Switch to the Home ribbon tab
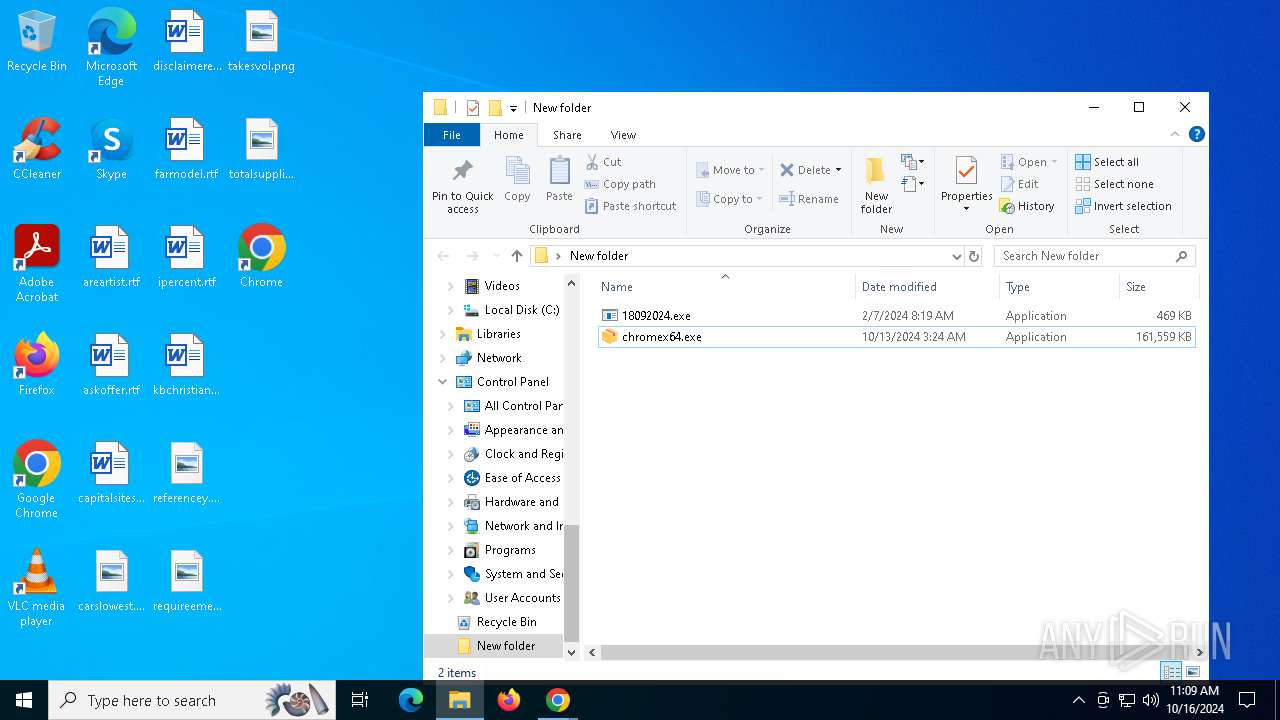 click(x=508, y=135)
